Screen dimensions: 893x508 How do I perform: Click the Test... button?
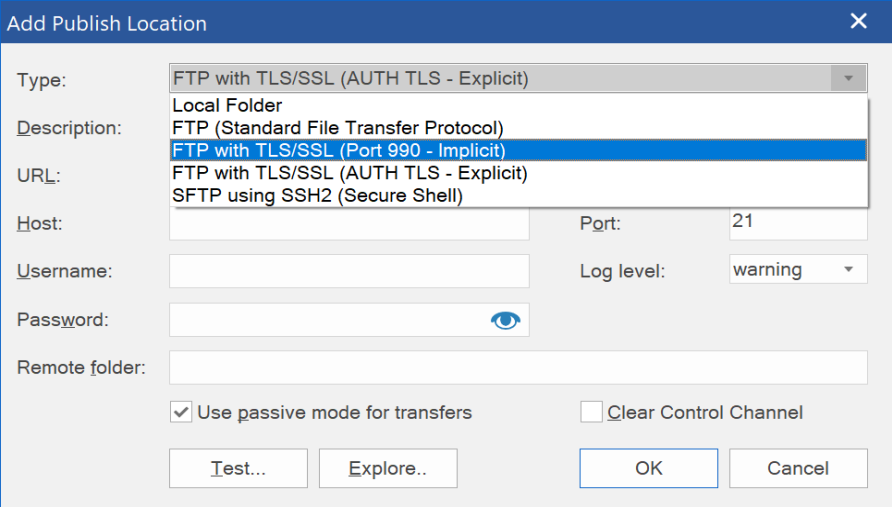pyautogui.click(x=238, y=468)
